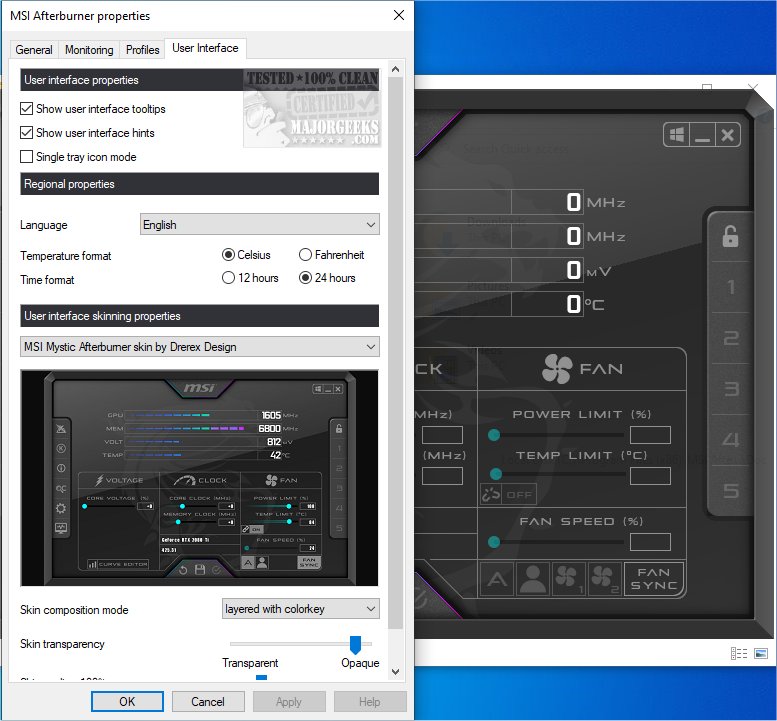
Task: Open the MSI Mystic skin selection dropdown
Action: (x=200, y=347)
